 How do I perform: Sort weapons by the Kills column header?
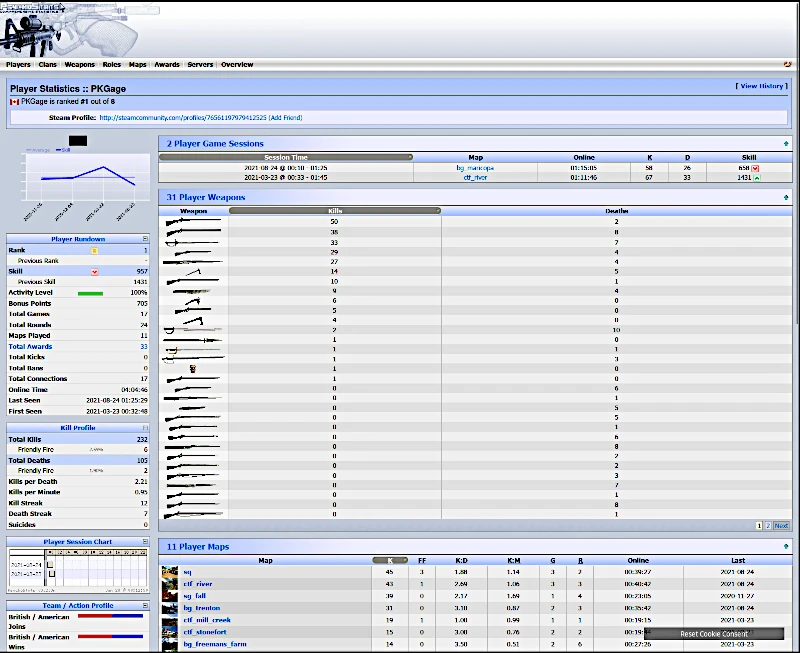335,211
